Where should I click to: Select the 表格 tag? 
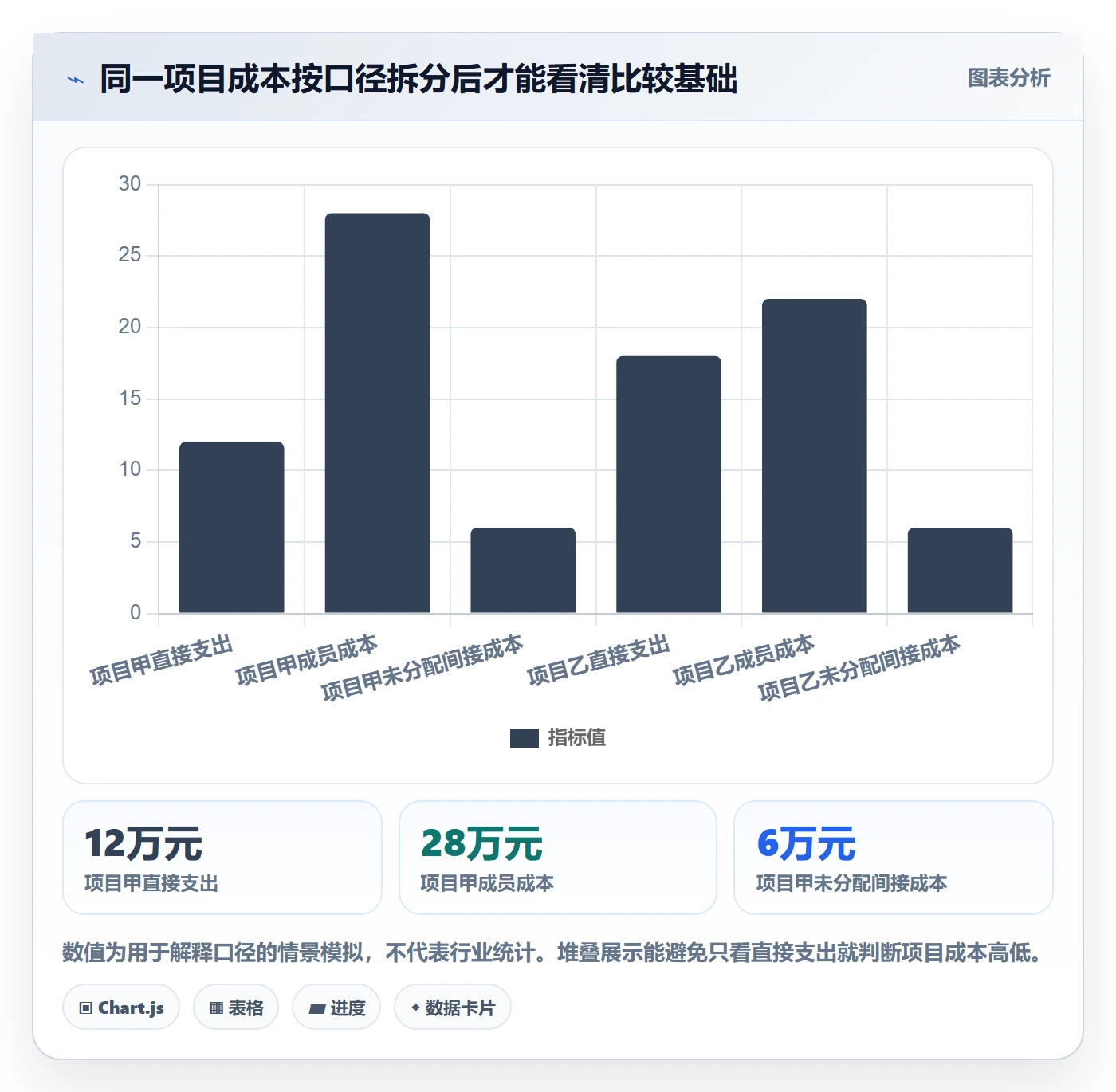(x=236, y=1008)
